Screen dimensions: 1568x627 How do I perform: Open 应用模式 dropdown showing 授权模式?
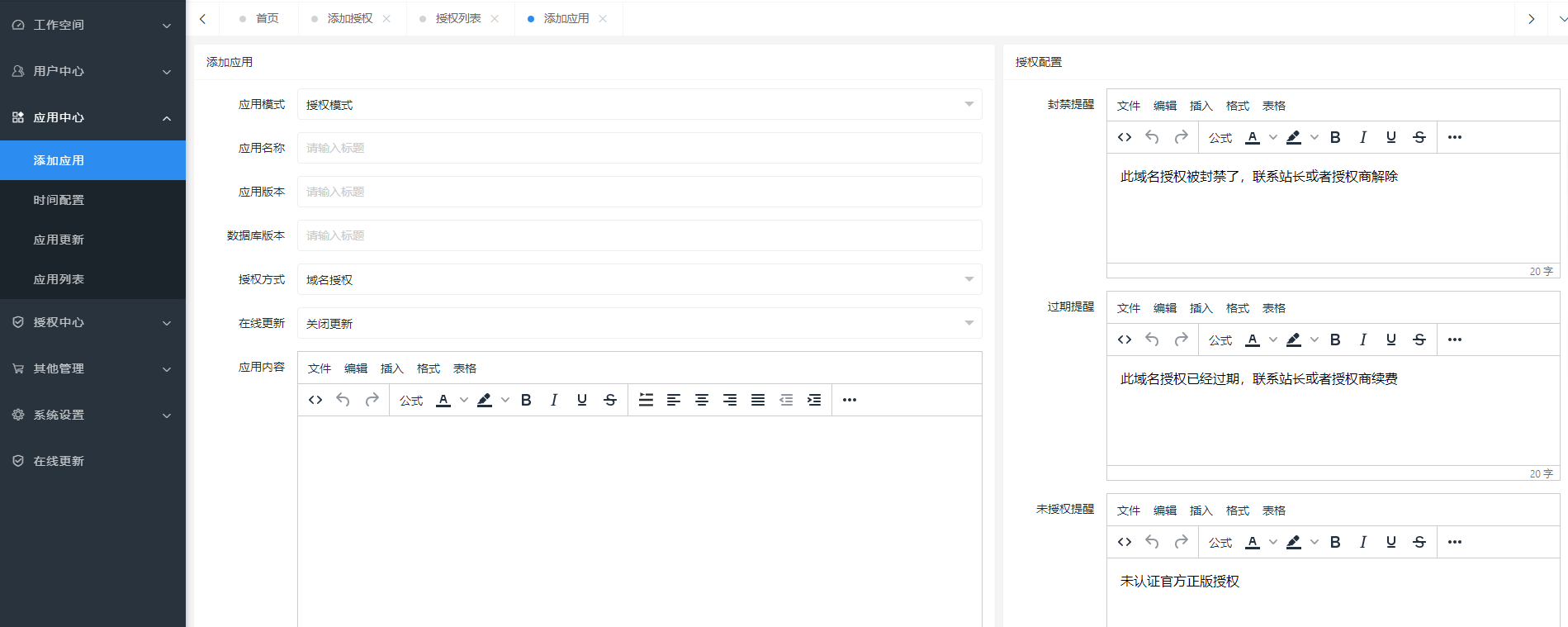click(x=639, y=105)
